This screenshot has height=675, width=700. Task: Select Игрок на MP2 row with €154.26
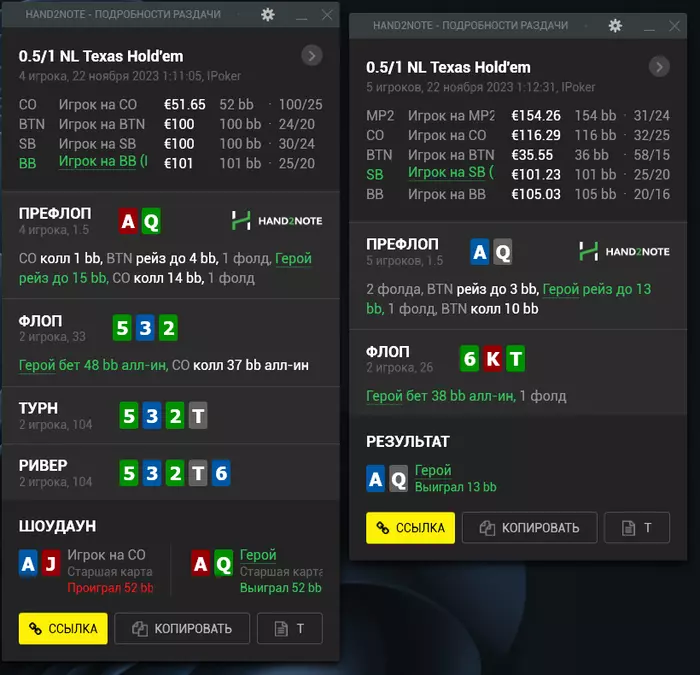pyautogui.click(x=518, y=116)
